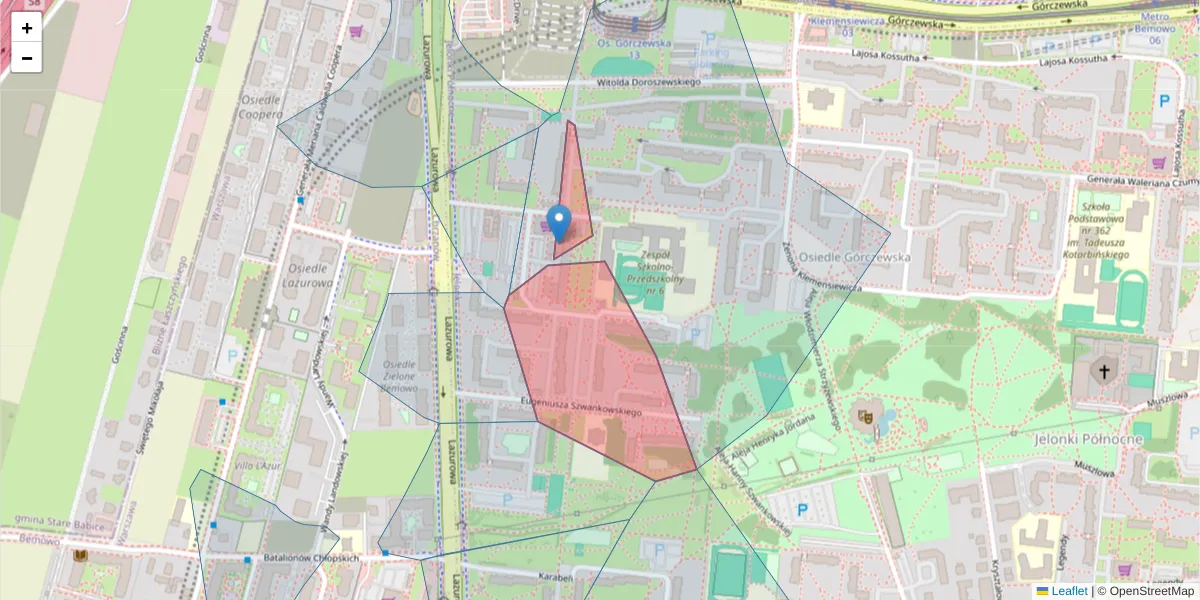Click the parking icon below Os. Górczewska 13
The height and width of the screenshot is (600, 1200).
(710, 38)
